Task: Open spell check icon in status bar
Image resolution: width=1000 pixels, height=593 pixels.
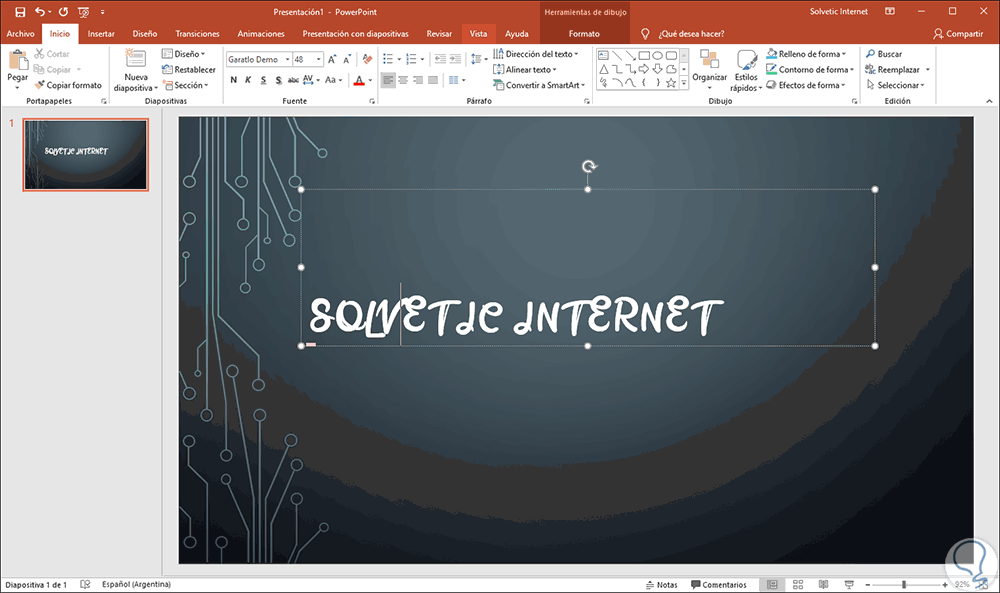Action: (85, 584)
